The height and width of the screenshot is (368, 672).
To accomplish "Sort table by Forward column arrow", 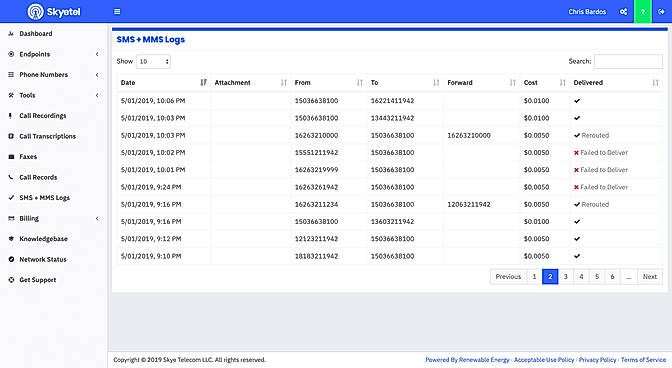I will [513, 83].
